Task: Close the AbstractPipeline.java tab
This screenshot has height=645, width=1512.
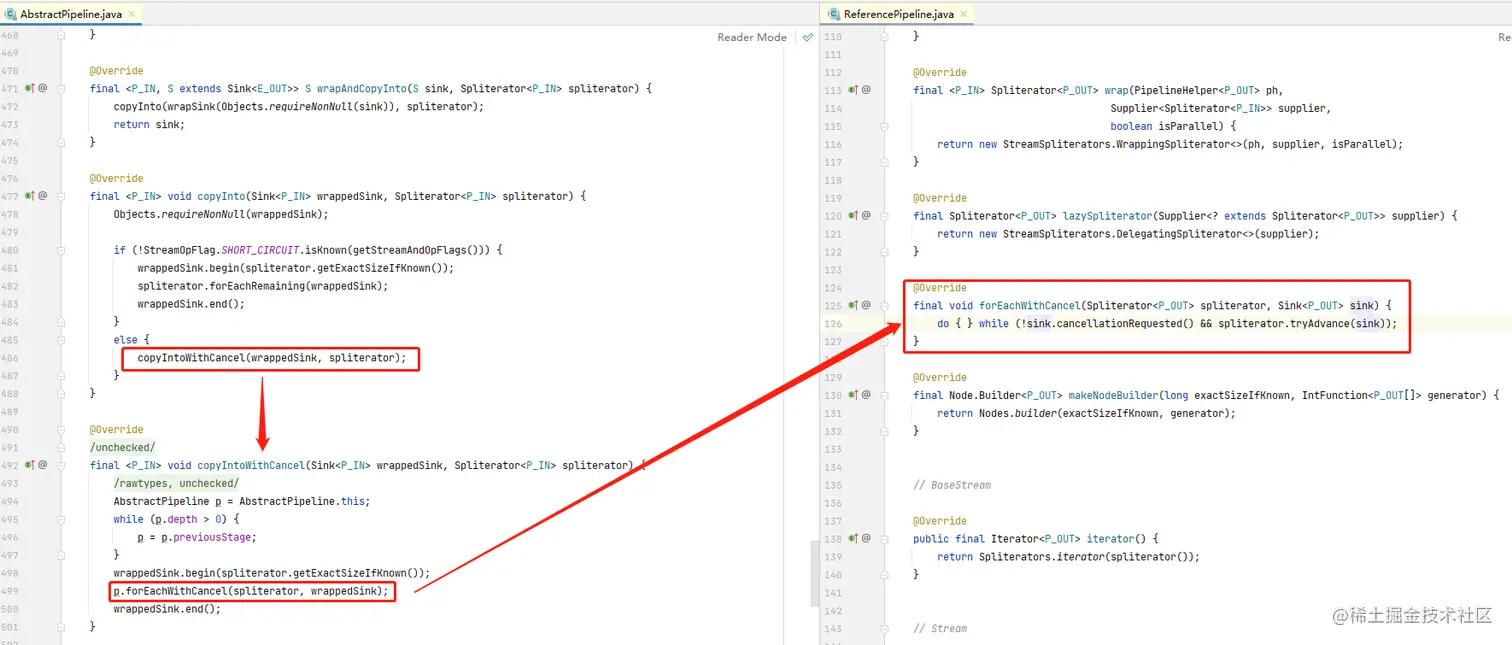Action: pos(132,14)
